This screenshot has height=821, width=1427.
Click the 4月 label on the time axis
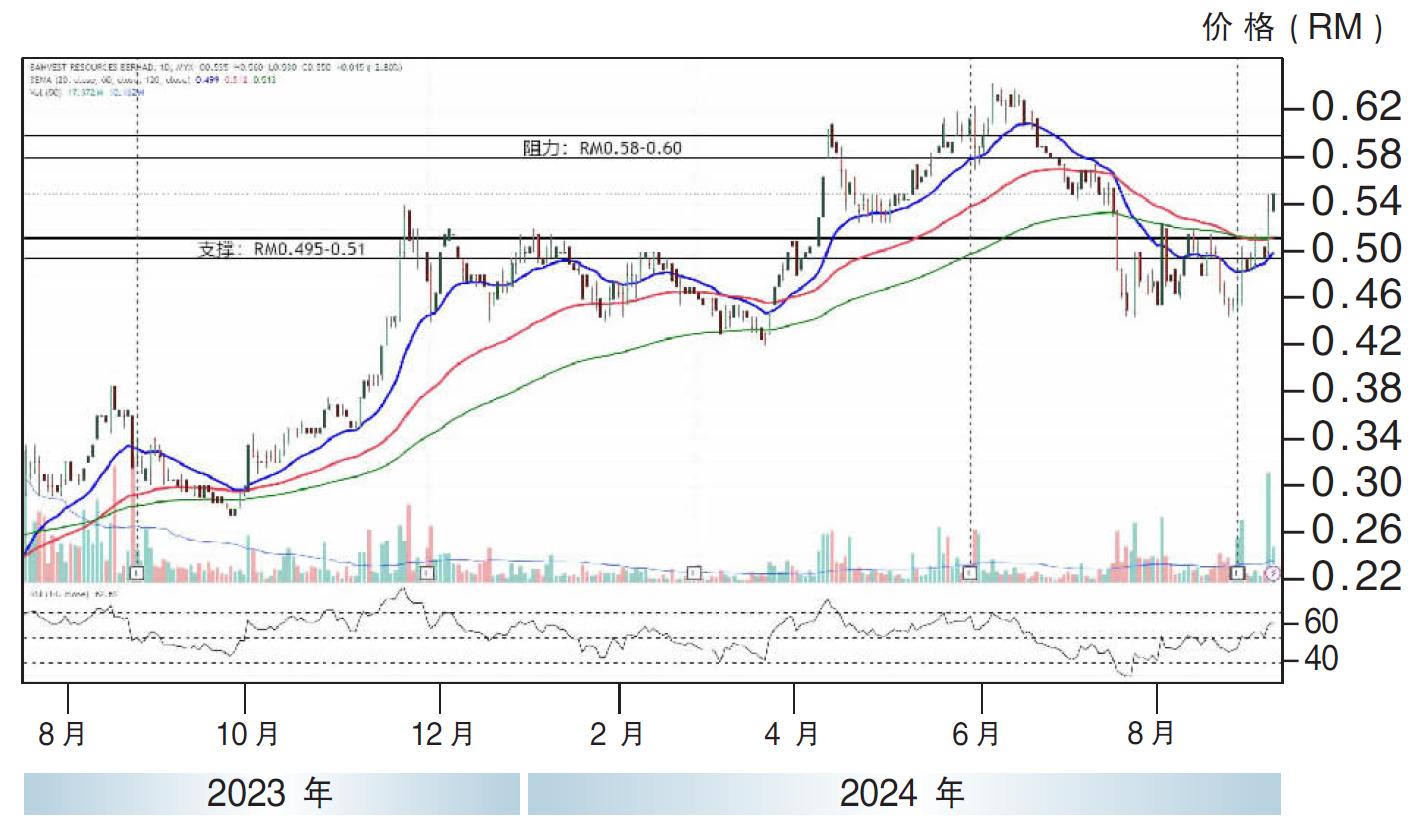[x=792, y=735]
